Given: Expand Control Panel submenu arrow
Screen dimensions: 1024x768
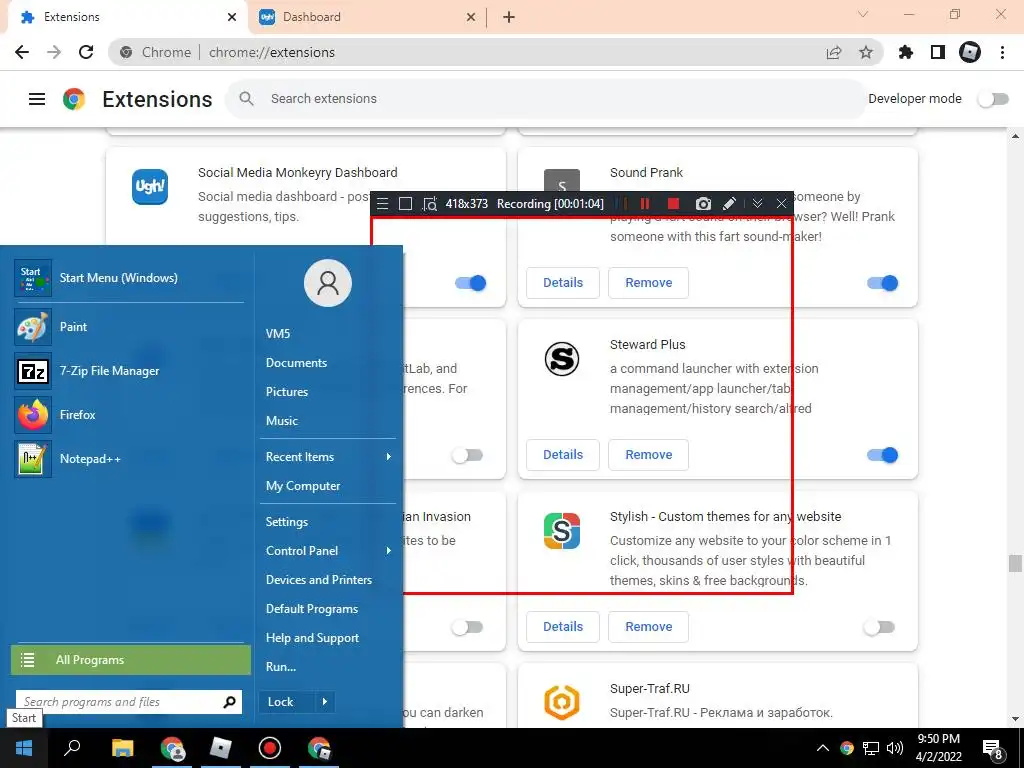Looking at the screenshot, I should 389,551.
